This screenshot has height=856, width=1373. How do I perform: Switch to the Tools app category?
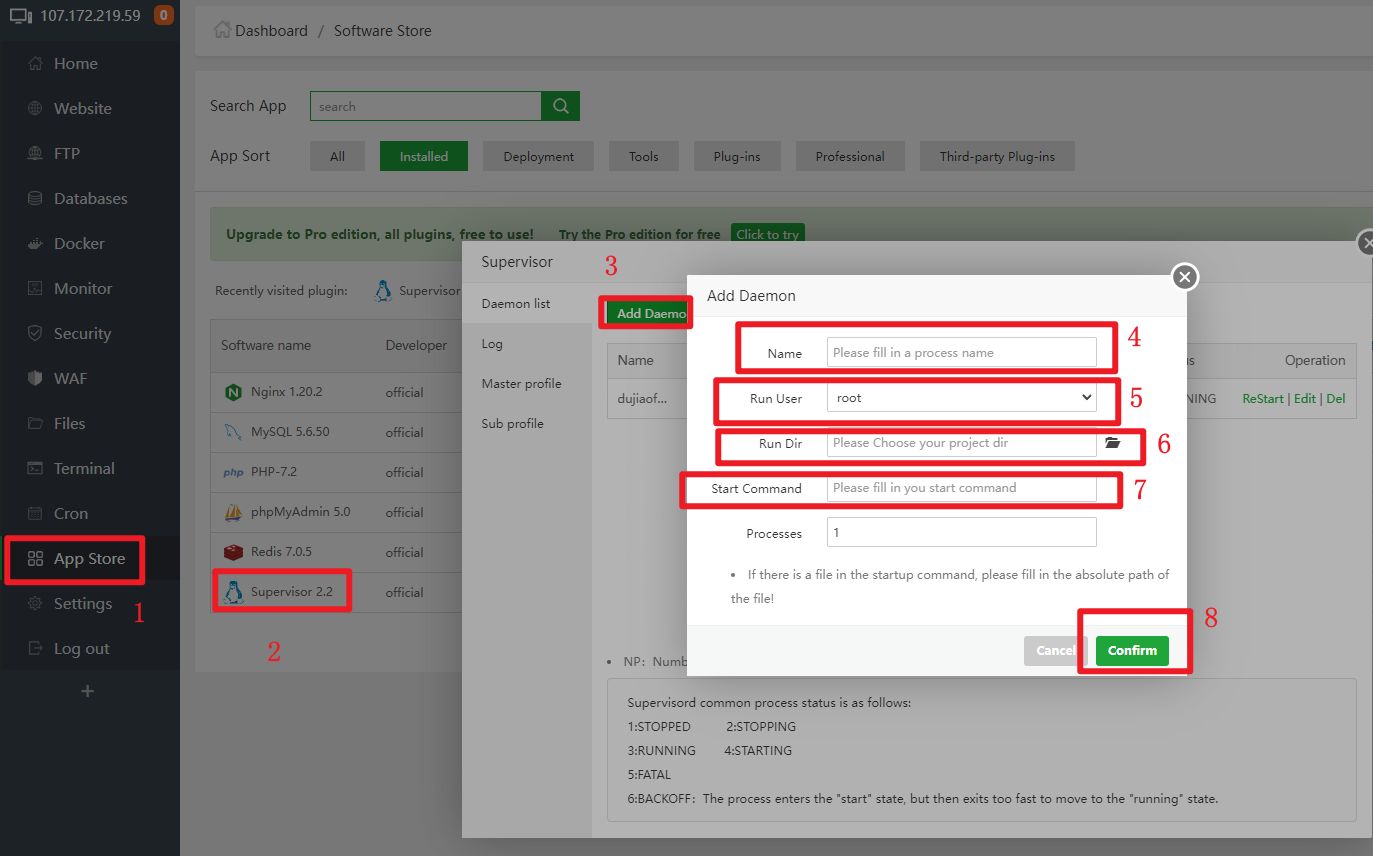(644, 156)
